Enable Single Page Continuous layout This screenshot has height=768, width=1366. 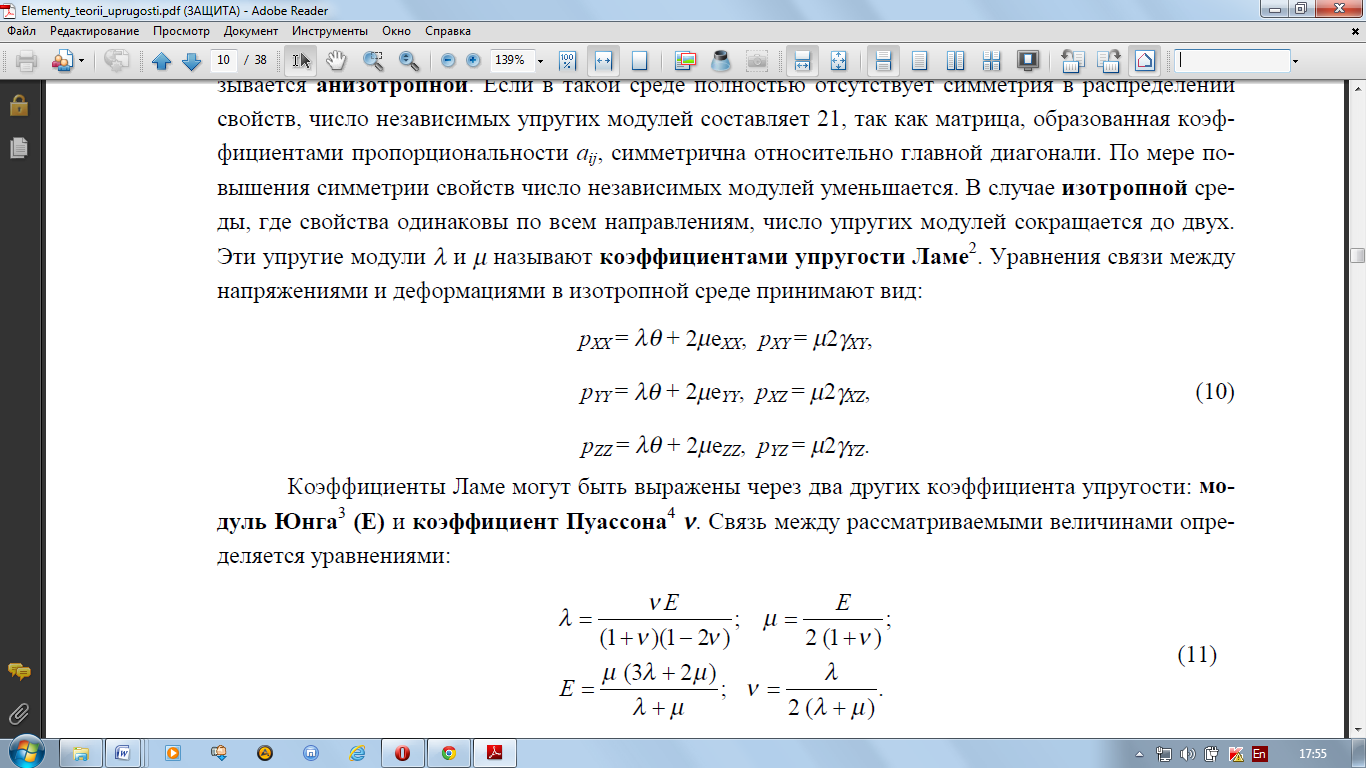883,60
